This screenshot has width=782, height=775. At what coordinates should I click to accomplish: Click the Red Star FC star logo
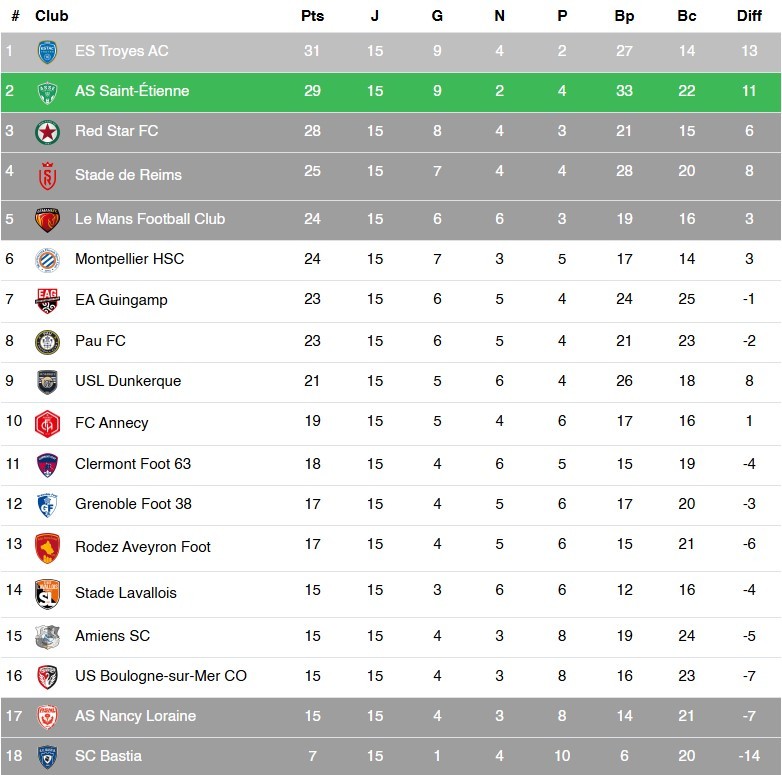pos(46,131)
